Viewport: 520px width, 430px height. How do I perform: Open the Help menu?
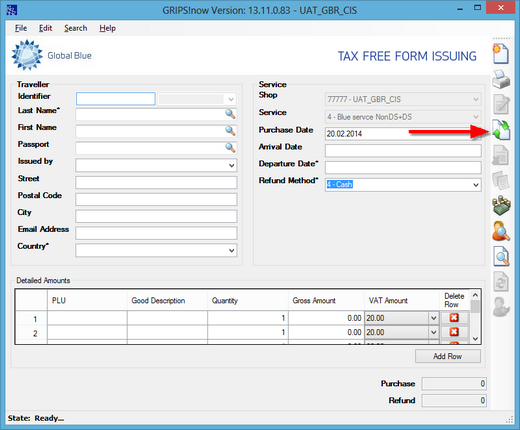tap(107, 28)
